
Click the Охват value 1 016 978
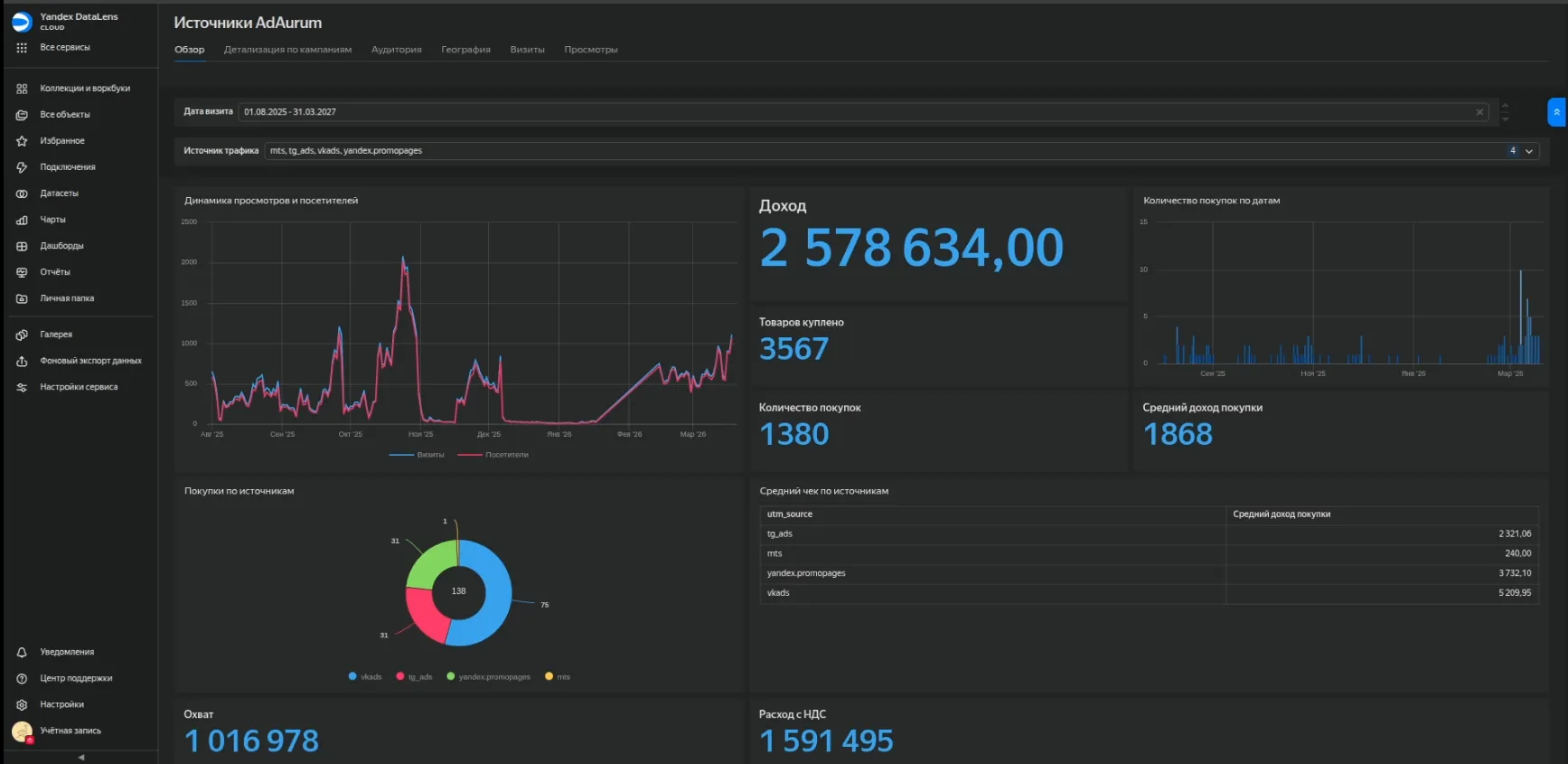[251, 741]
